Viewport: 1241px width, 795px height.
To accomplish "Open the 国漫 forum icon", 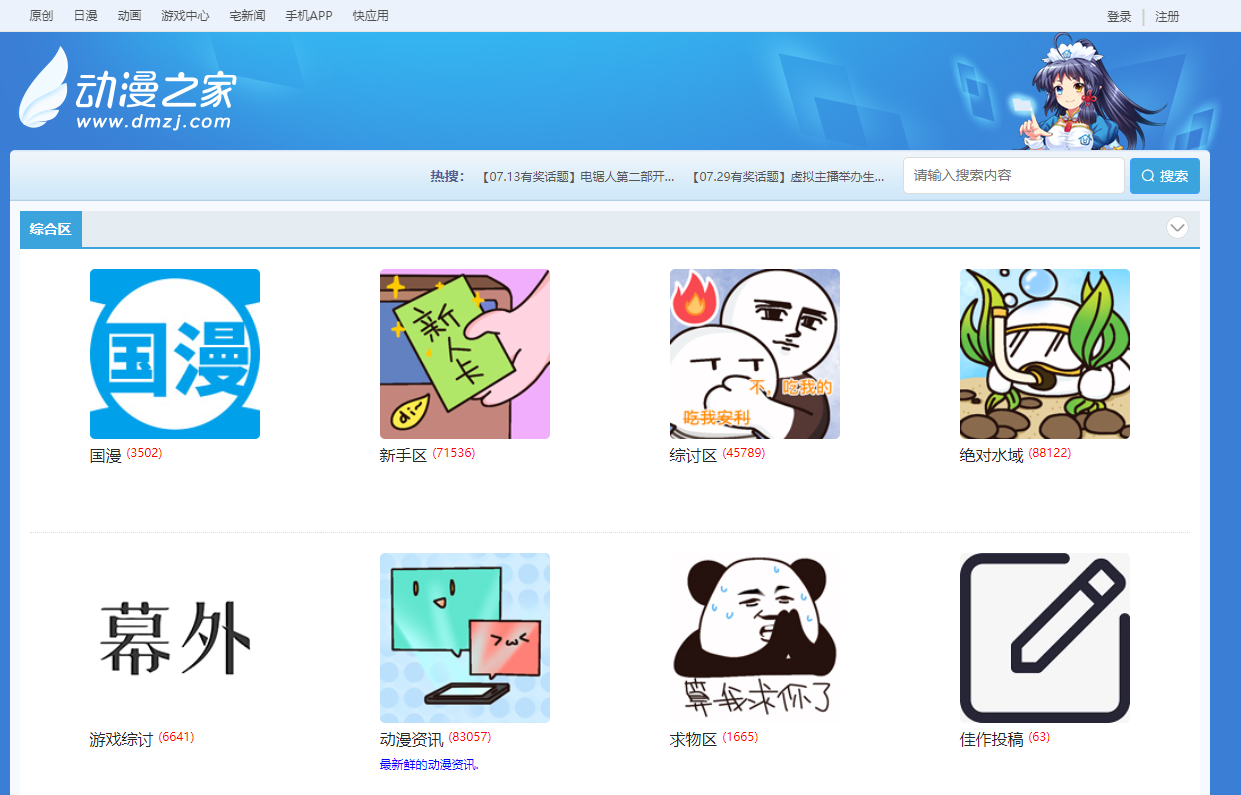I will [x=175, y=354].
